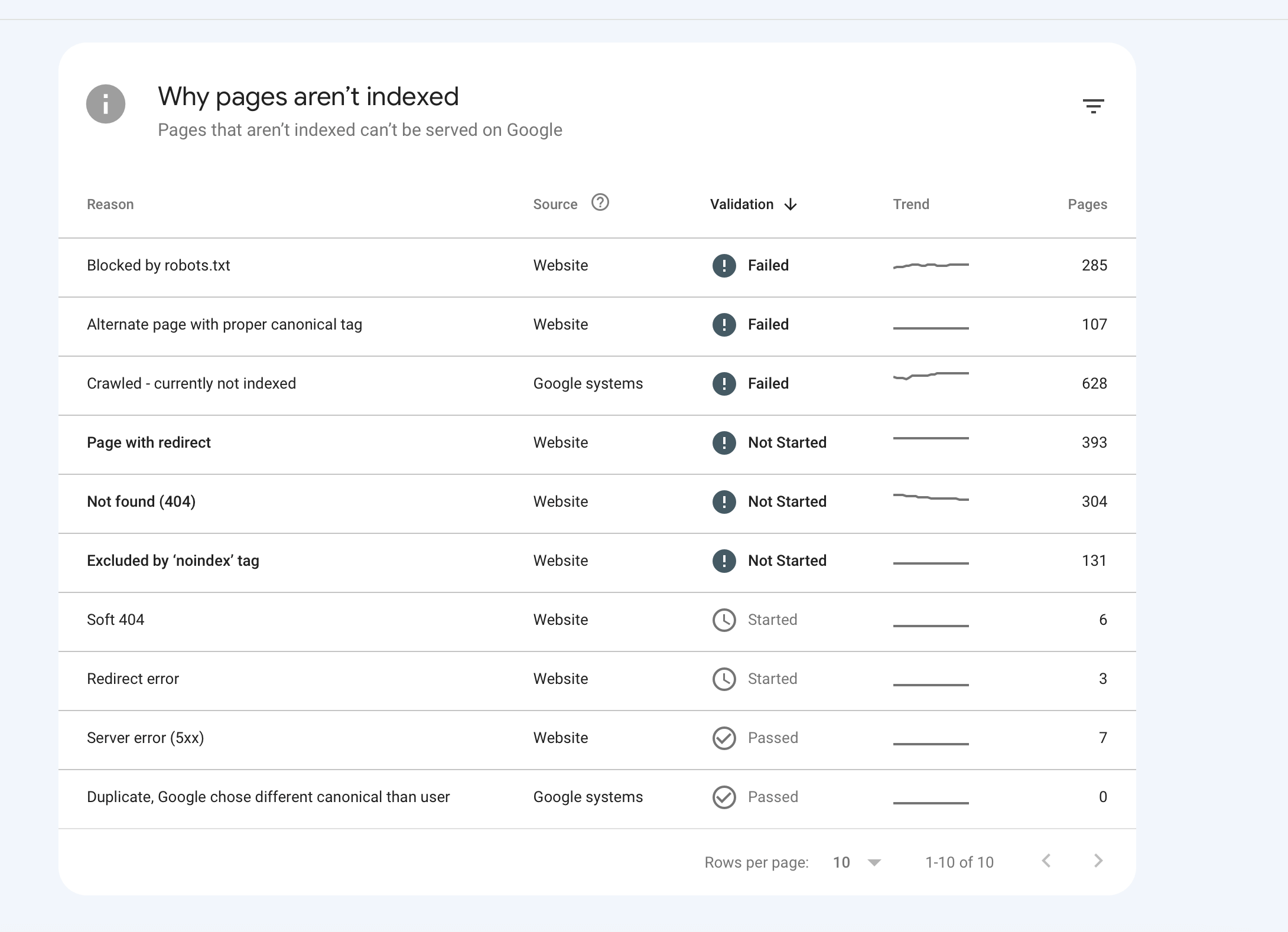Viewport: 1288px width, 932px height.
Task: Click the trend sparkline for Not found (404)
Action: pos(931,498)
